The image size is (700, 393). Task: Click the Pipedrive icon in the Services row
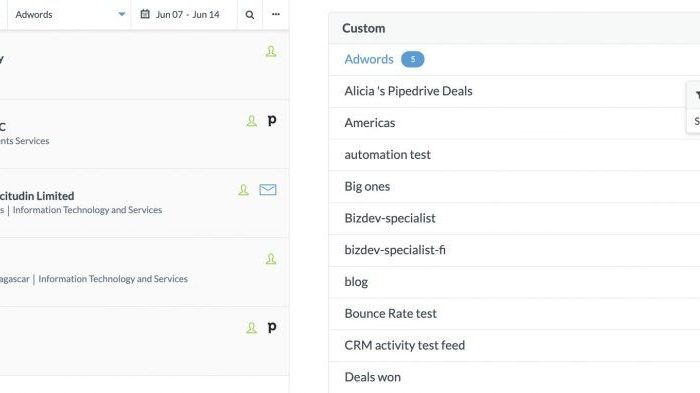(272, 120)
